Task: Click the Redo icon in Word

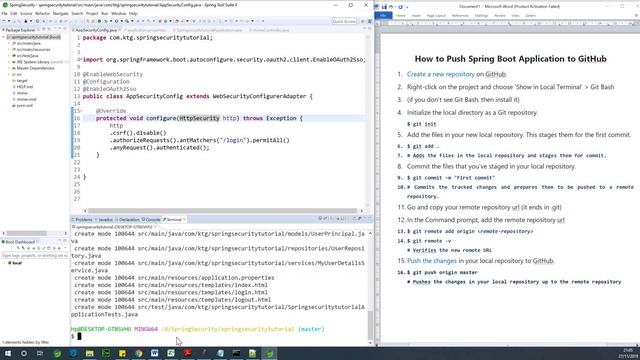Action: pyautogui.click(x=400, y=7)
